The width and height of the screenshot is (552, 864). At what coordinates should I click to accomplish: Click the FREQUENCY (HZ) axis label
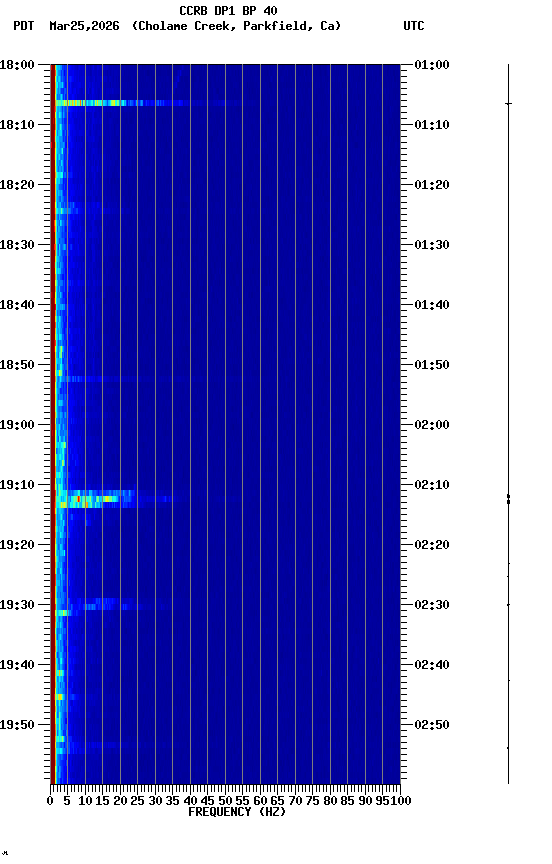coord(237,813)
